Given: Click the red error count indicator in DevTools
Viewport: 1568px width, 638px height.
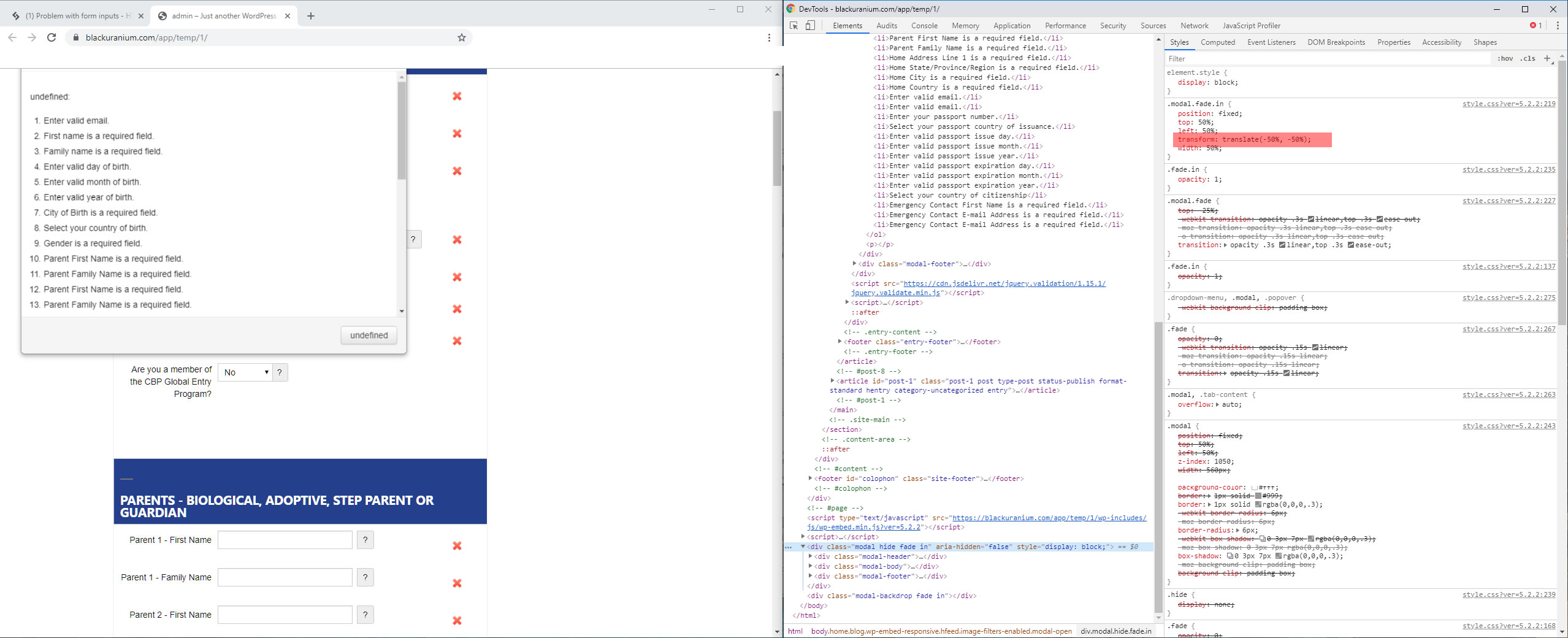Looking at the screenshot, I should coord(1536,25).
